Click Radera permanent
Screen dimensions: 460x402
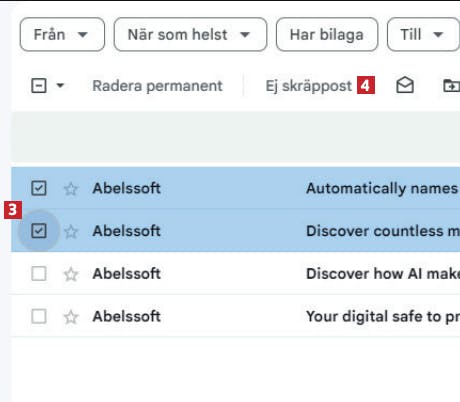point(157,86)
